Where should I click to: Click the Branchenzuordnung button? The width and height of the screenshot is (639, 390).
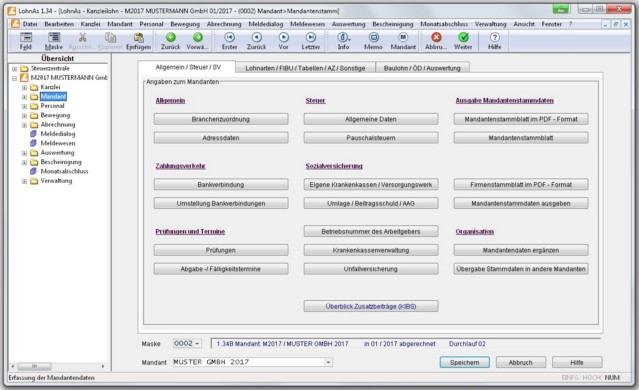221,119
